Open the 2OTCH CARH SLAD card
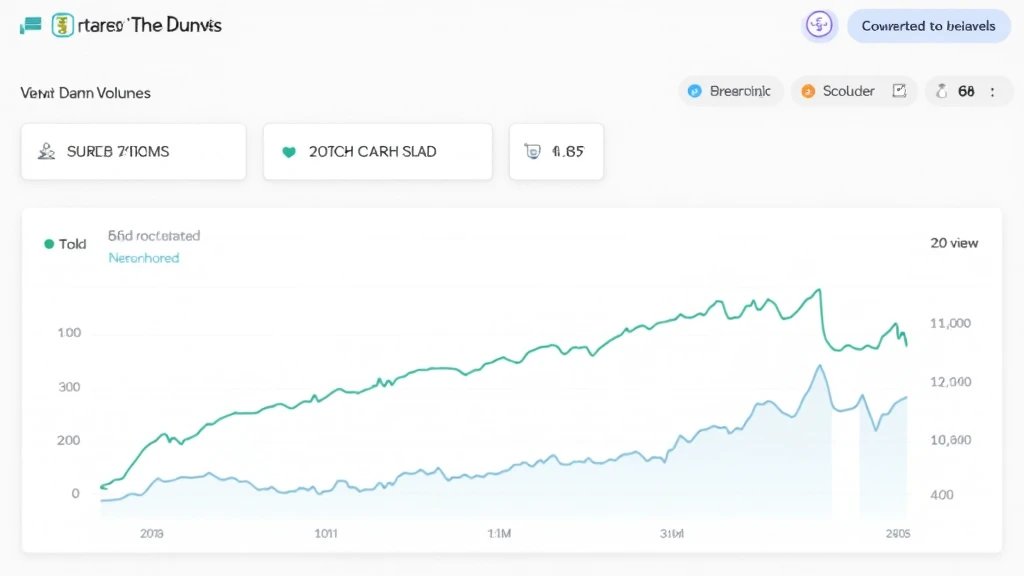The height and width of the screenshot is (576, 1024). pos(377,152)
